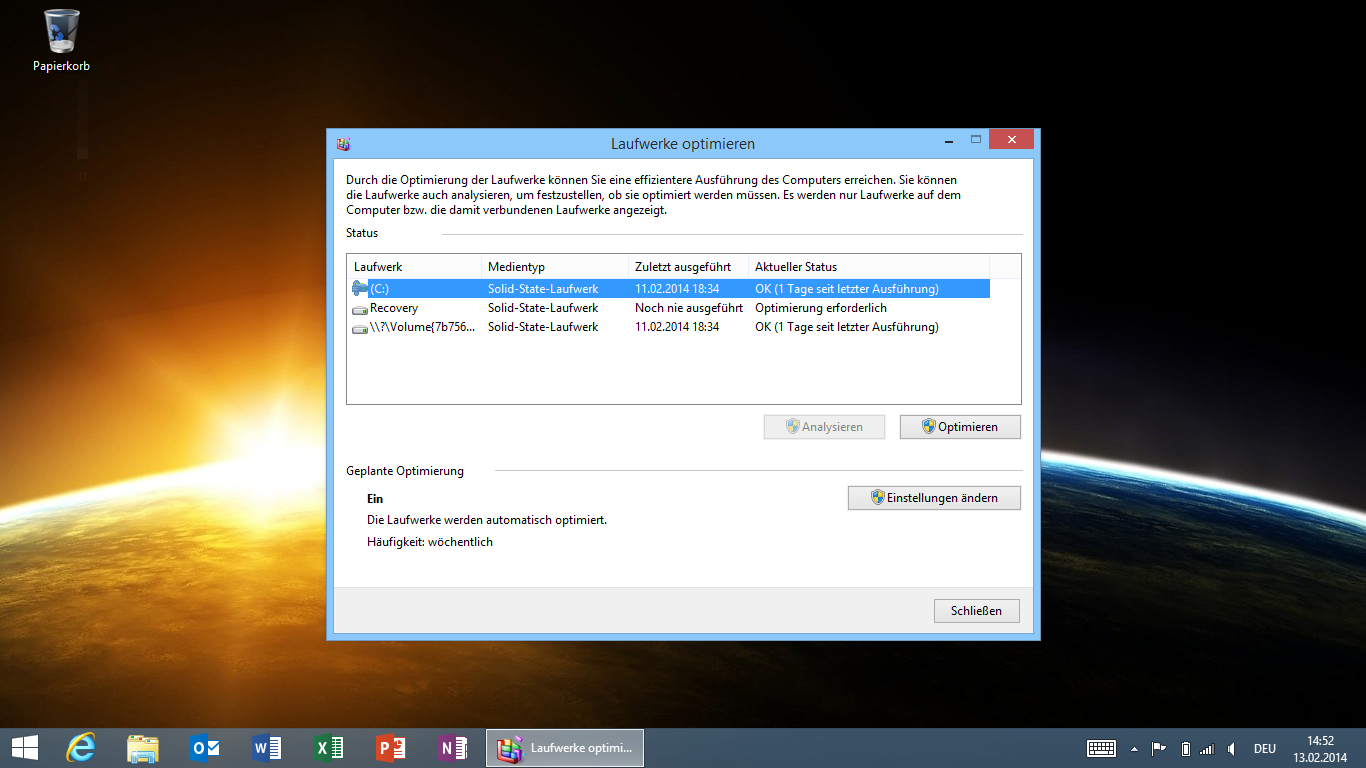Click the Laufwerke optimi... taskbar button
The width and height of the screenshot is (1366, 768).
click(x=565, y=748)
